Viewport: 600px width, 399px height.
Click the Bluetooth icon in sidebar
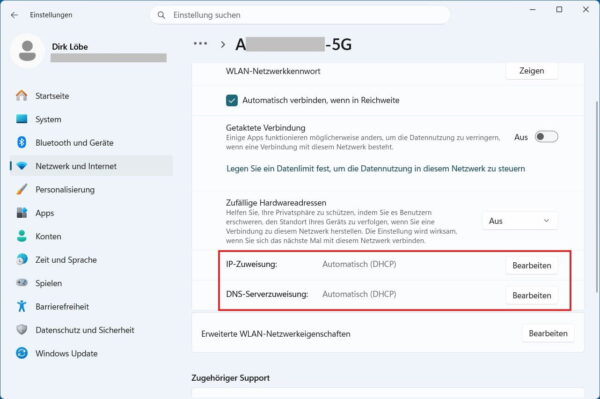[x=22, y=142]
